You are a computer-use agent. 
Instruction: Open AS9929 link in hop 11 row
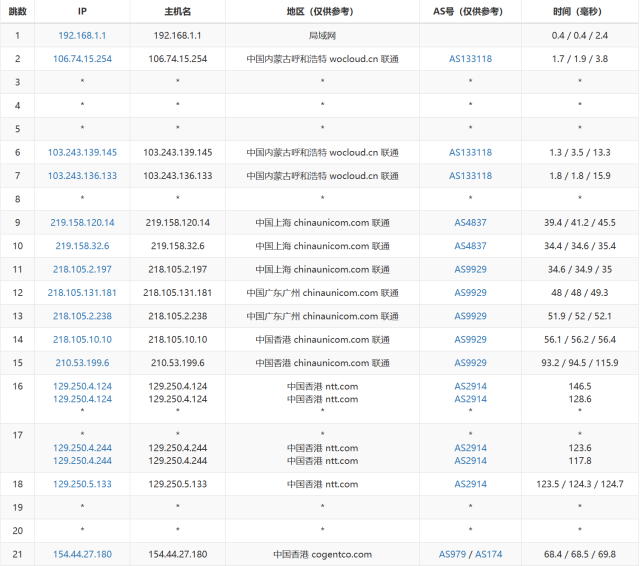470,269
